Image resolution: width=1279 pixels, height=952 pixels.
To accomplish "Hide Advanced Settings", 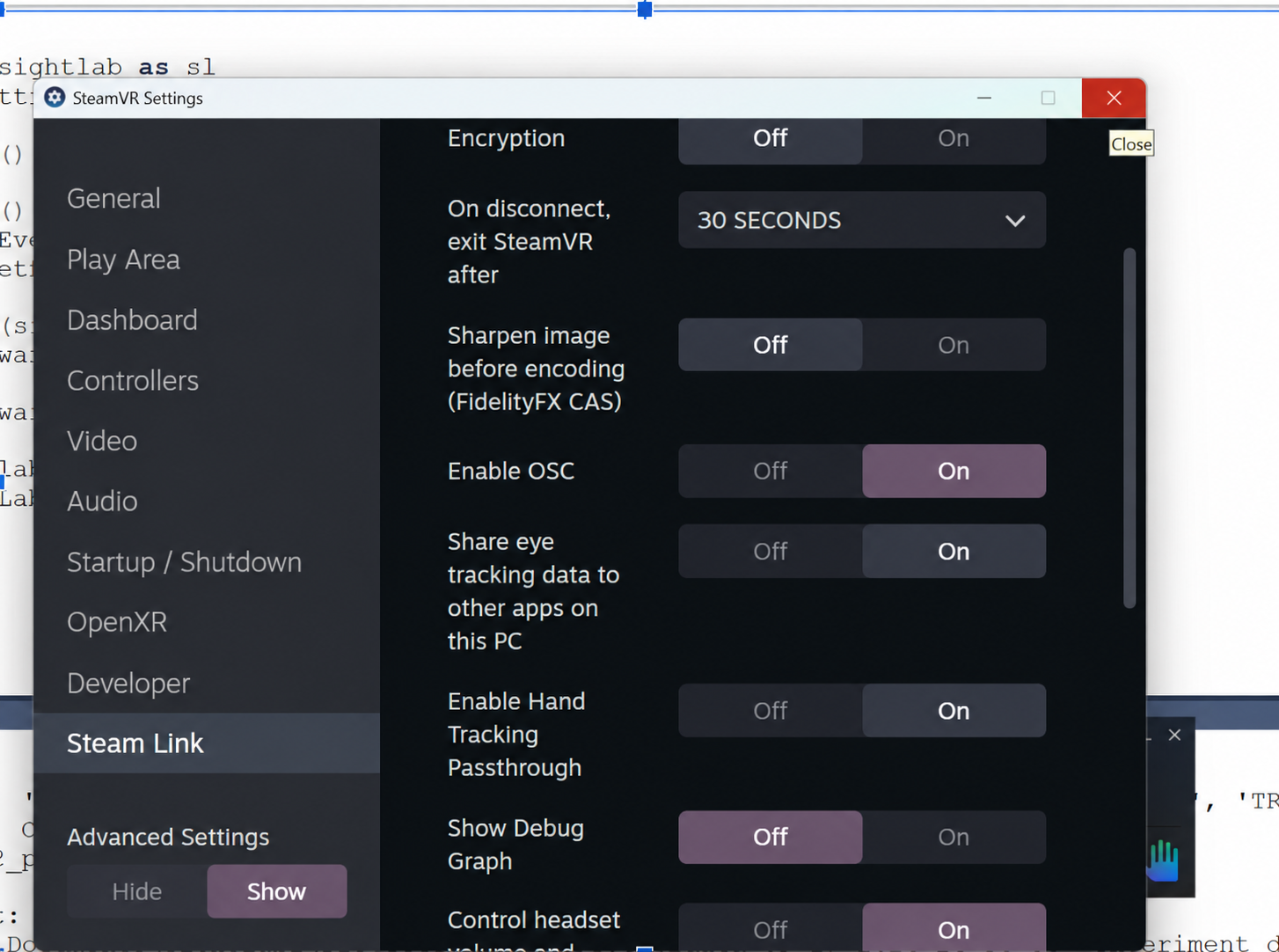I will coord(137,891).
